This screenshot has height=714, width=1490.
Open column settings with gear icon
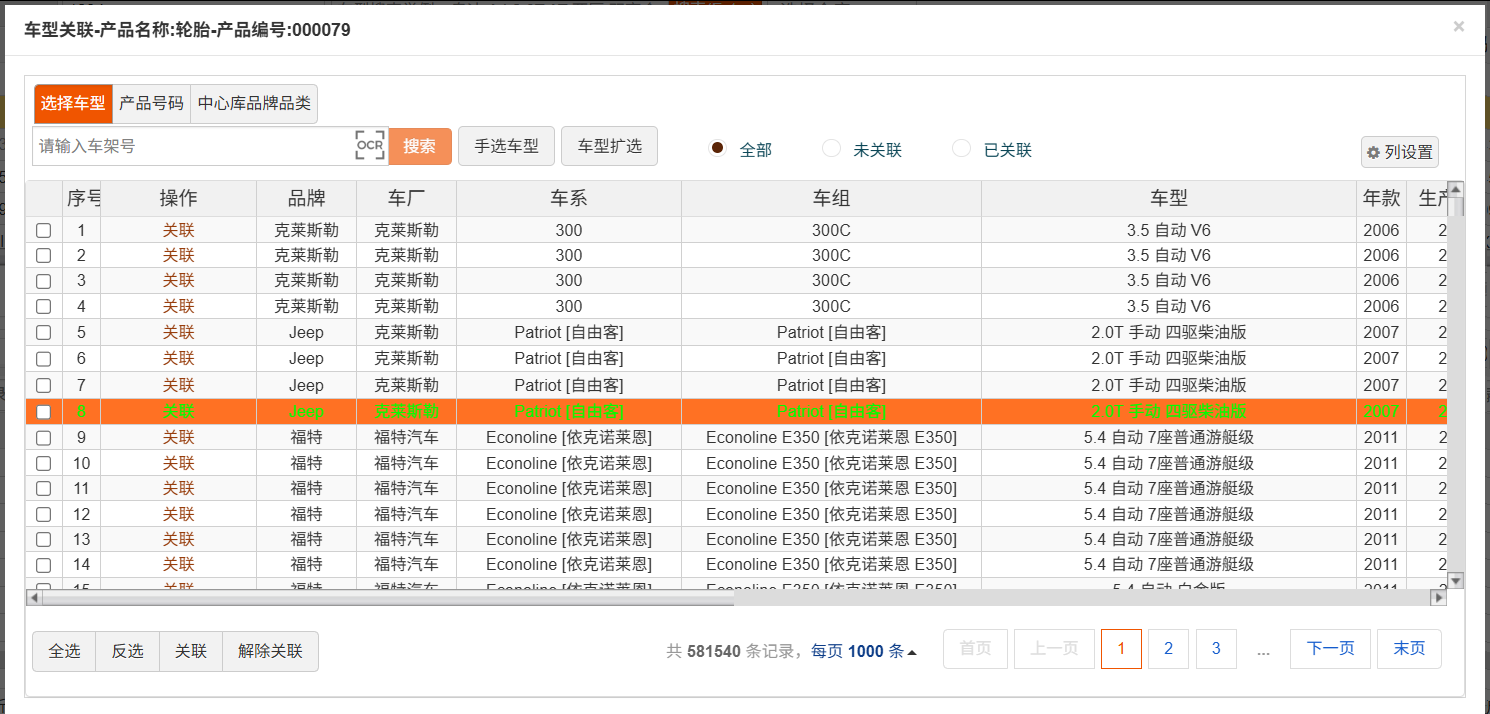tap(1399, 152)
